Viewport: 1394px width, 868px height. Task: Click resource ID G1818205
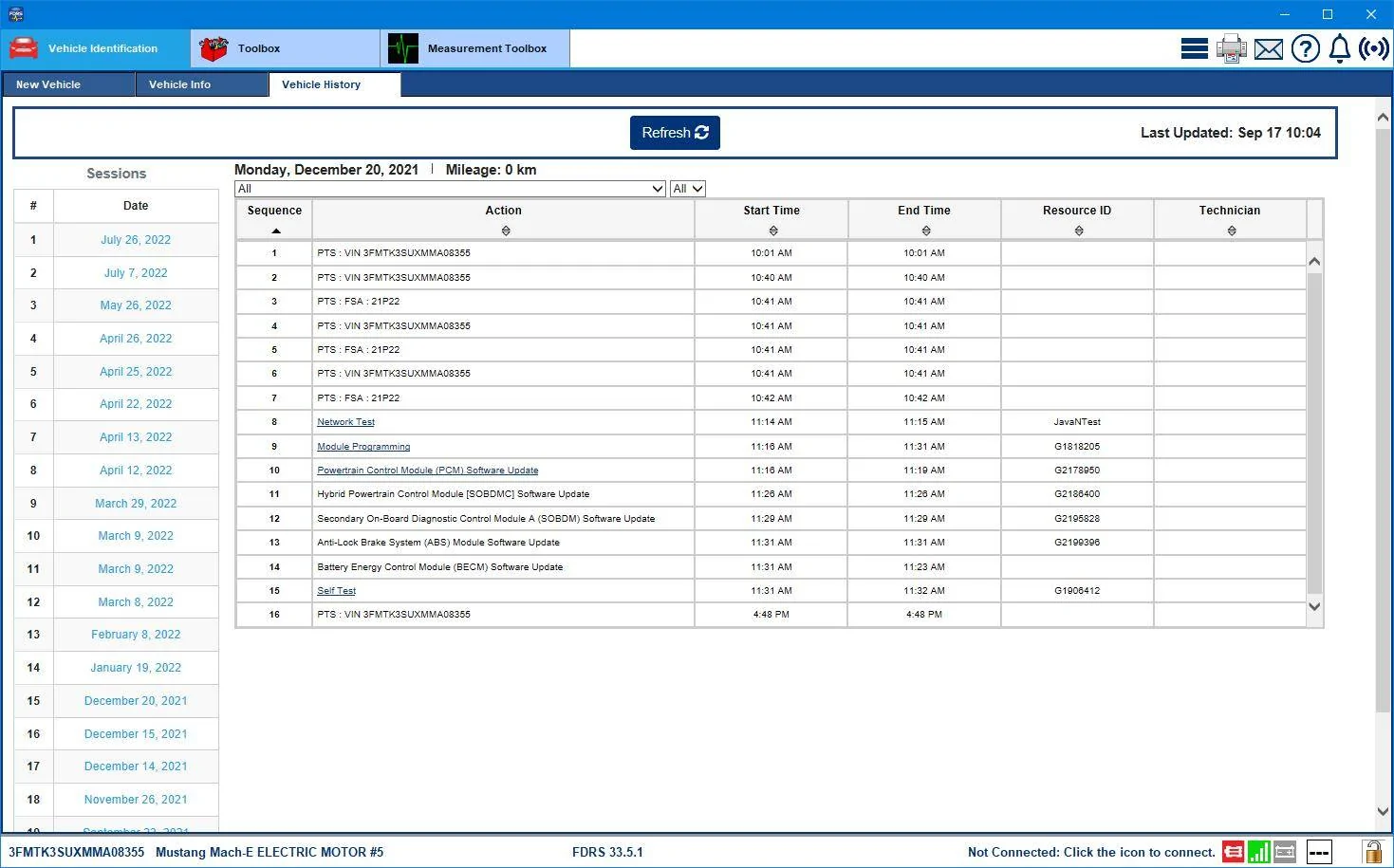coord(1077,446)
